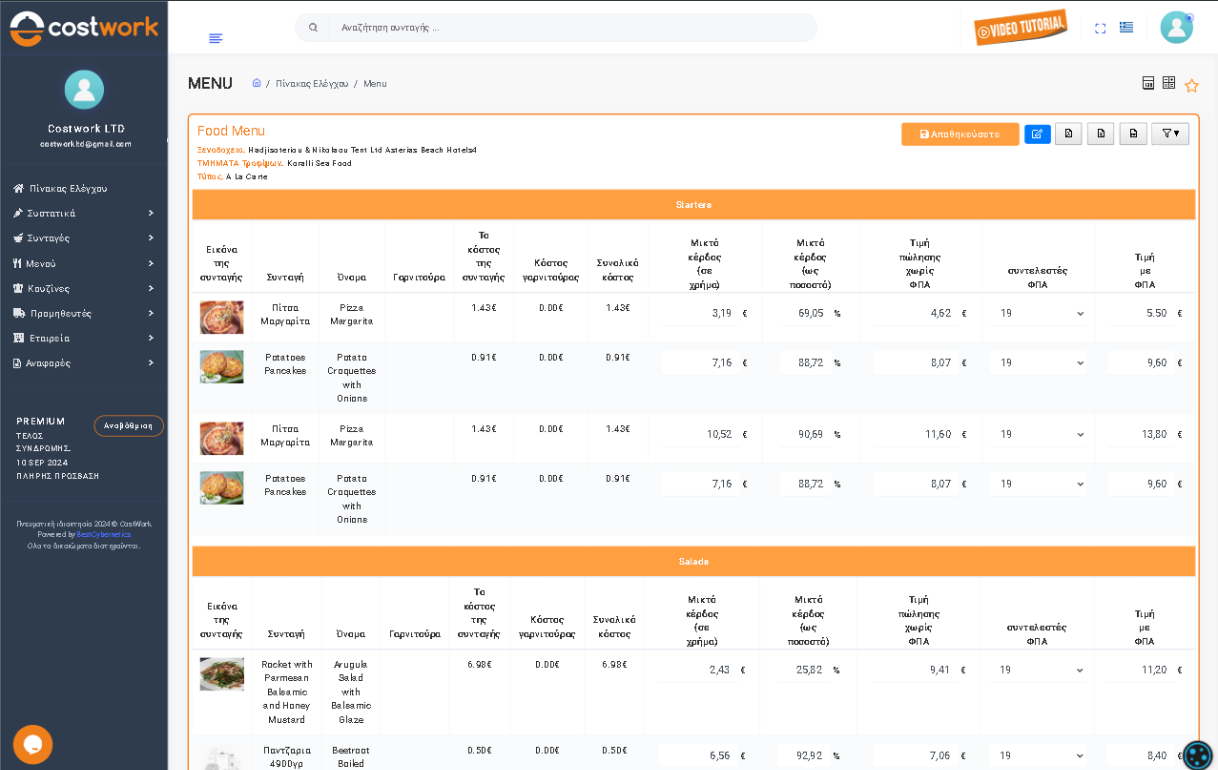This screenshot has height=770, width=1218.
Task: Toggle the hamburger sidebar menu icon
Action: tap(215, 38)
